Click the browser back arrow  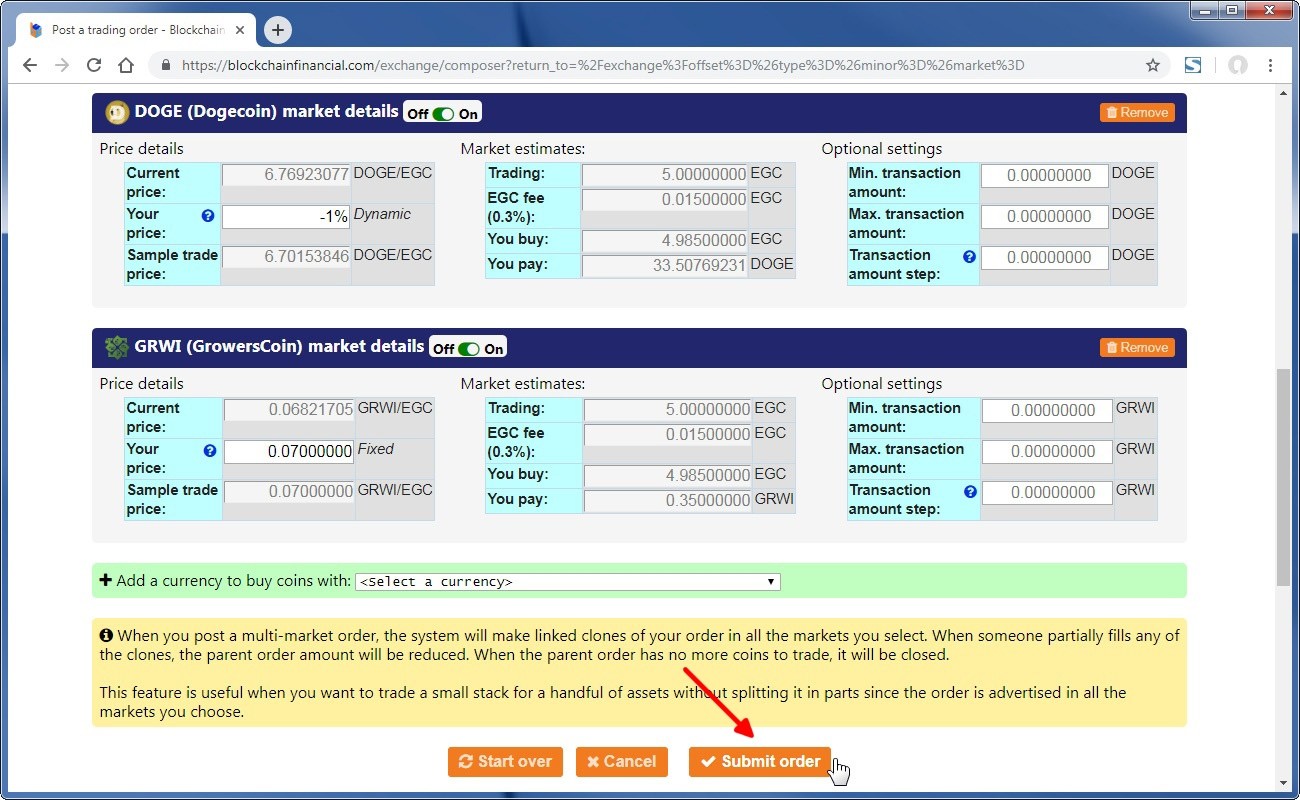(x=30, y=65)
